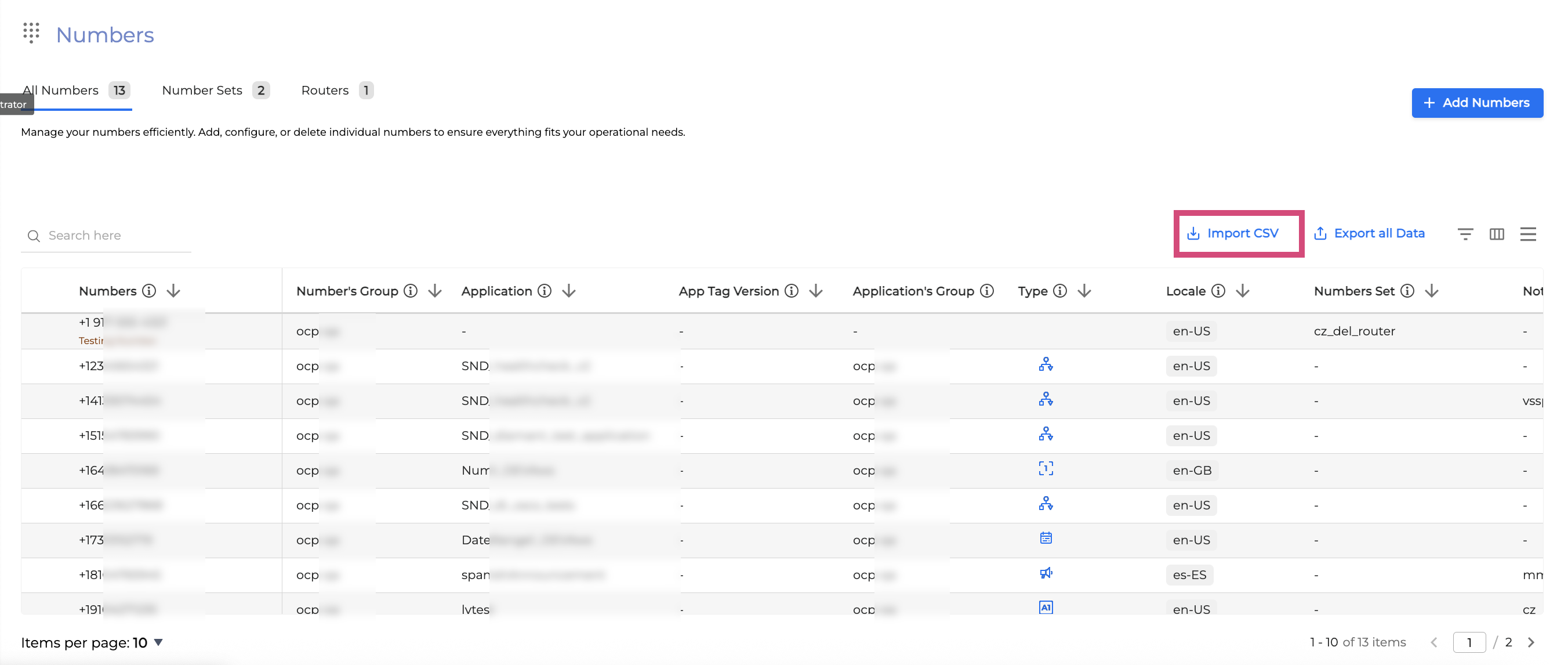Click the filter icon above the table
Viewport: 1568px width, 665px height.
click(1465, 234)
